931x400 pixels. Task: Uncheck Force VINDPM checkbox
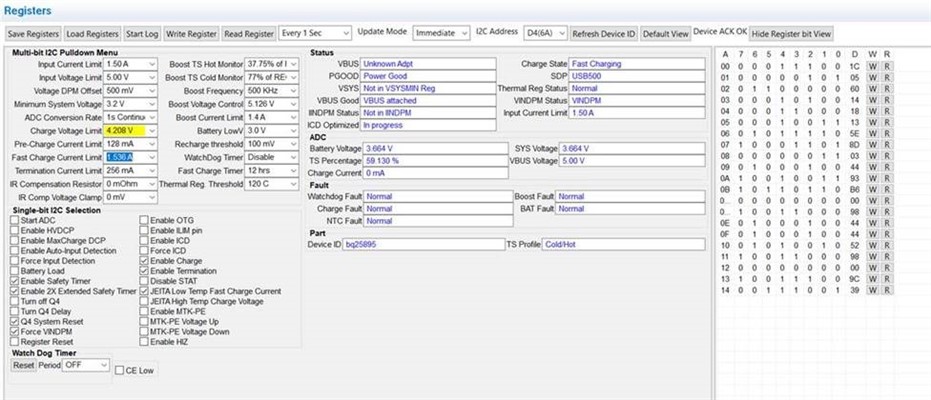pyautogui.click(x=15, y=331)
